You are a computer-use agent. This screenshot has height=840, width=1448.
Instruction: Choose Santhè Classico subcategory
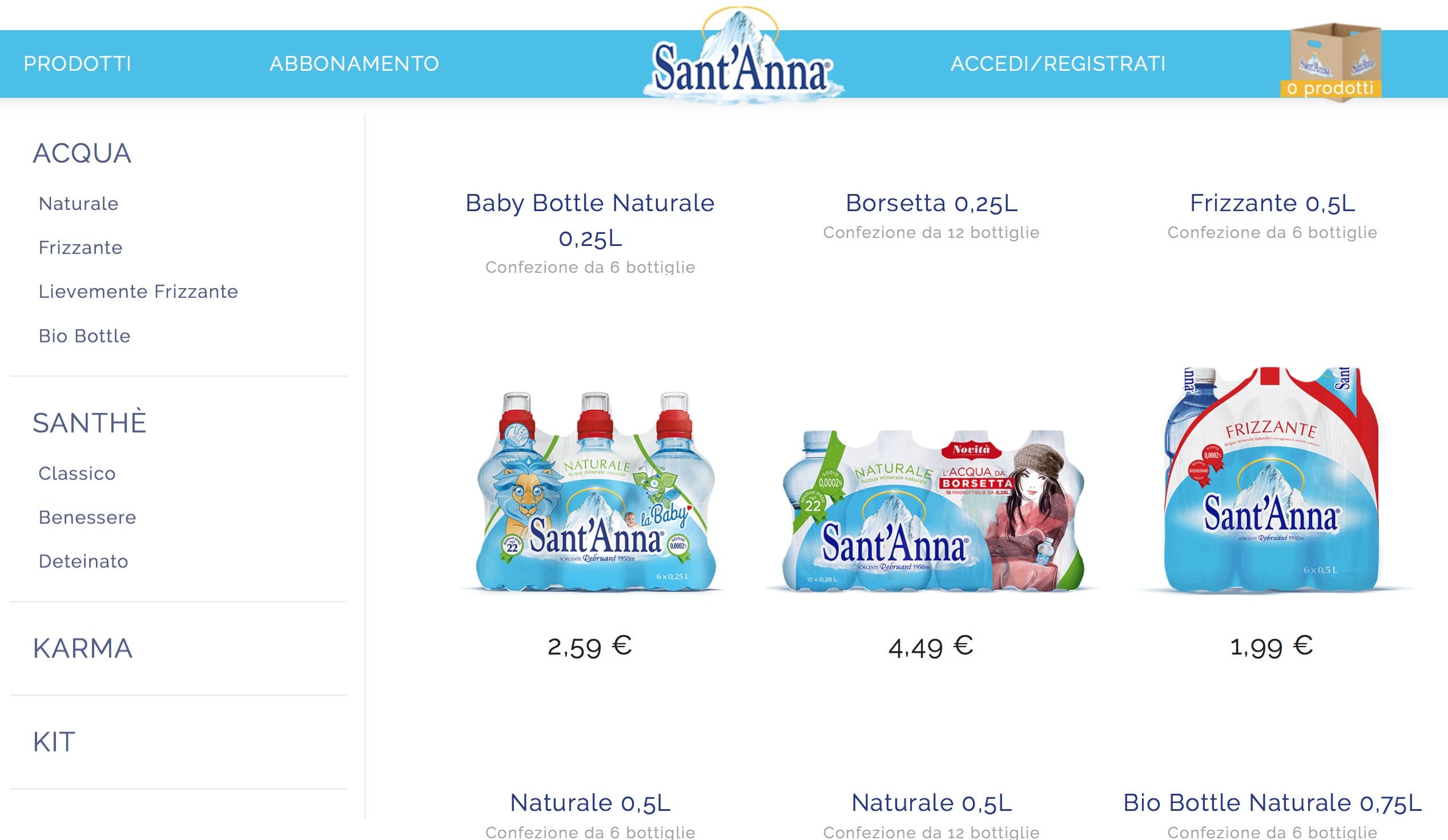point(77,474)
